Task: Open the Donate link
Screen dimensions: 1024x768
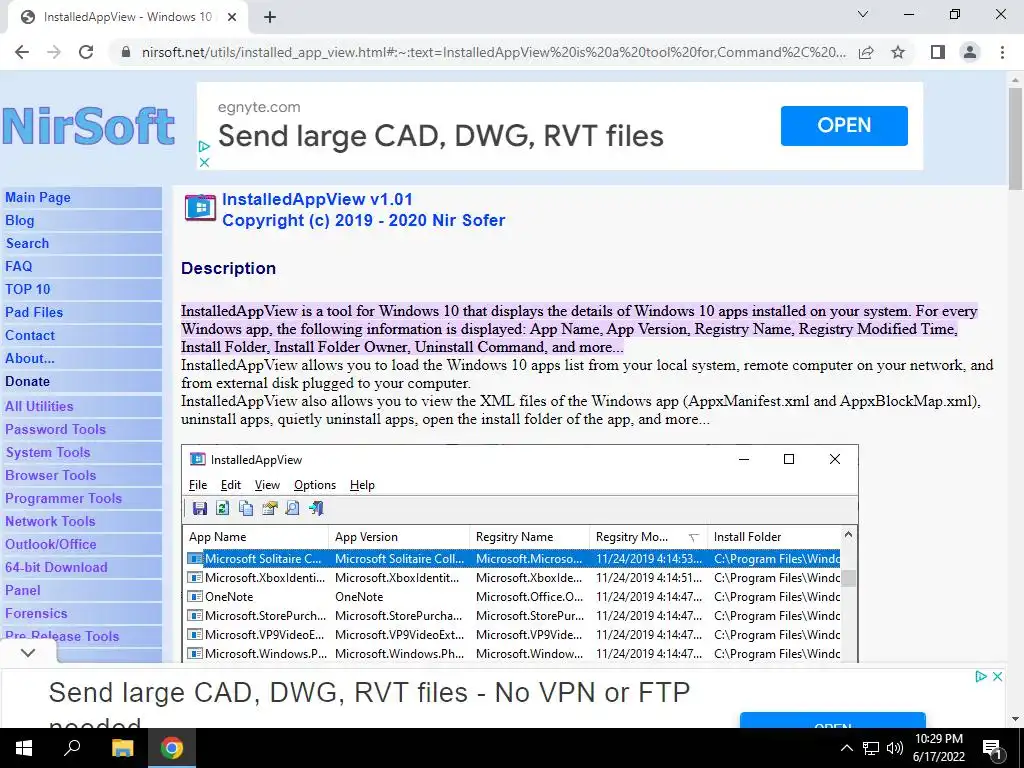Action: (x=27, y=381)
